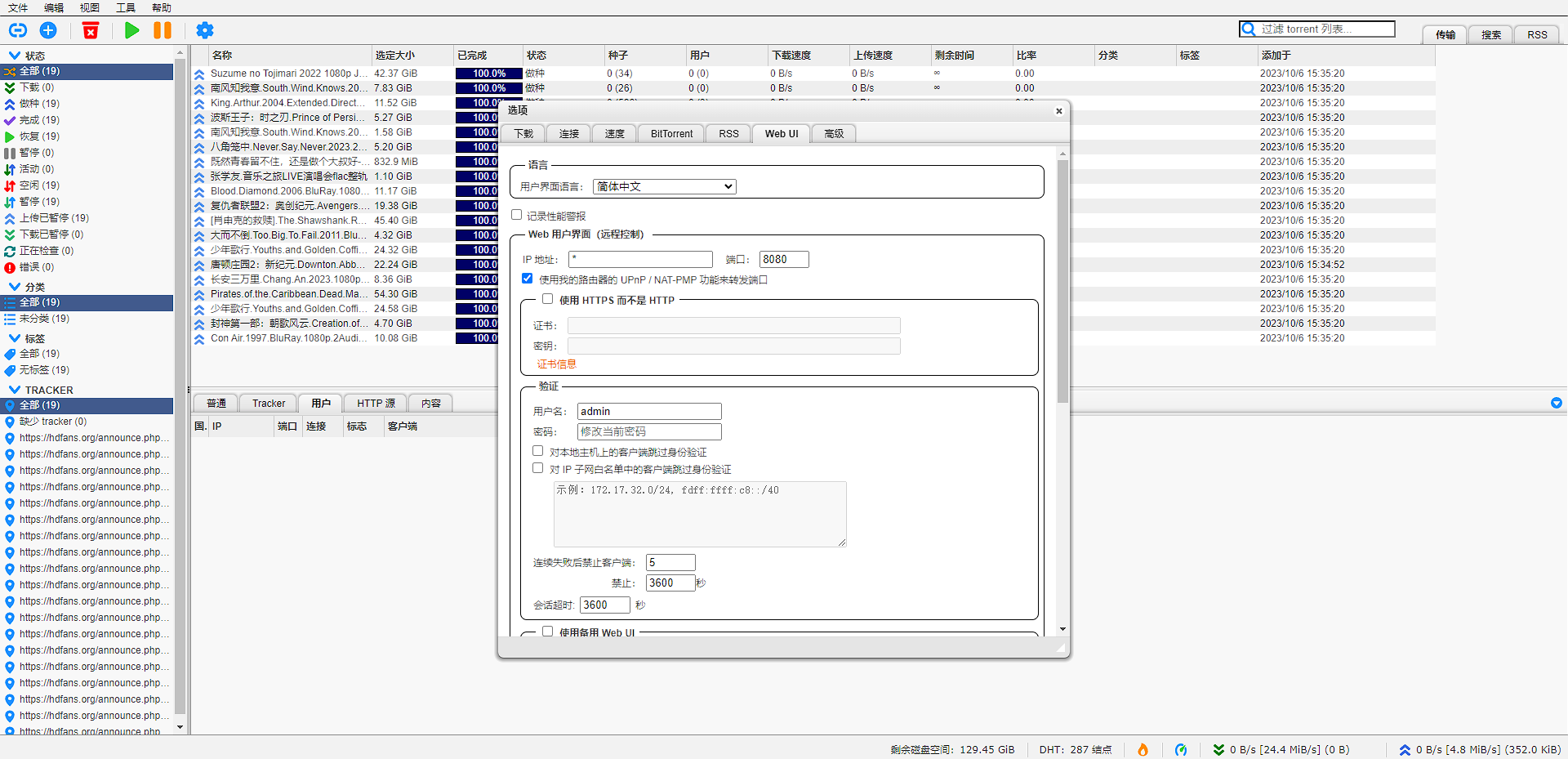Click the 用户名 field containing admin
This screenshot has width=1568, height=759.
point(649,411)
